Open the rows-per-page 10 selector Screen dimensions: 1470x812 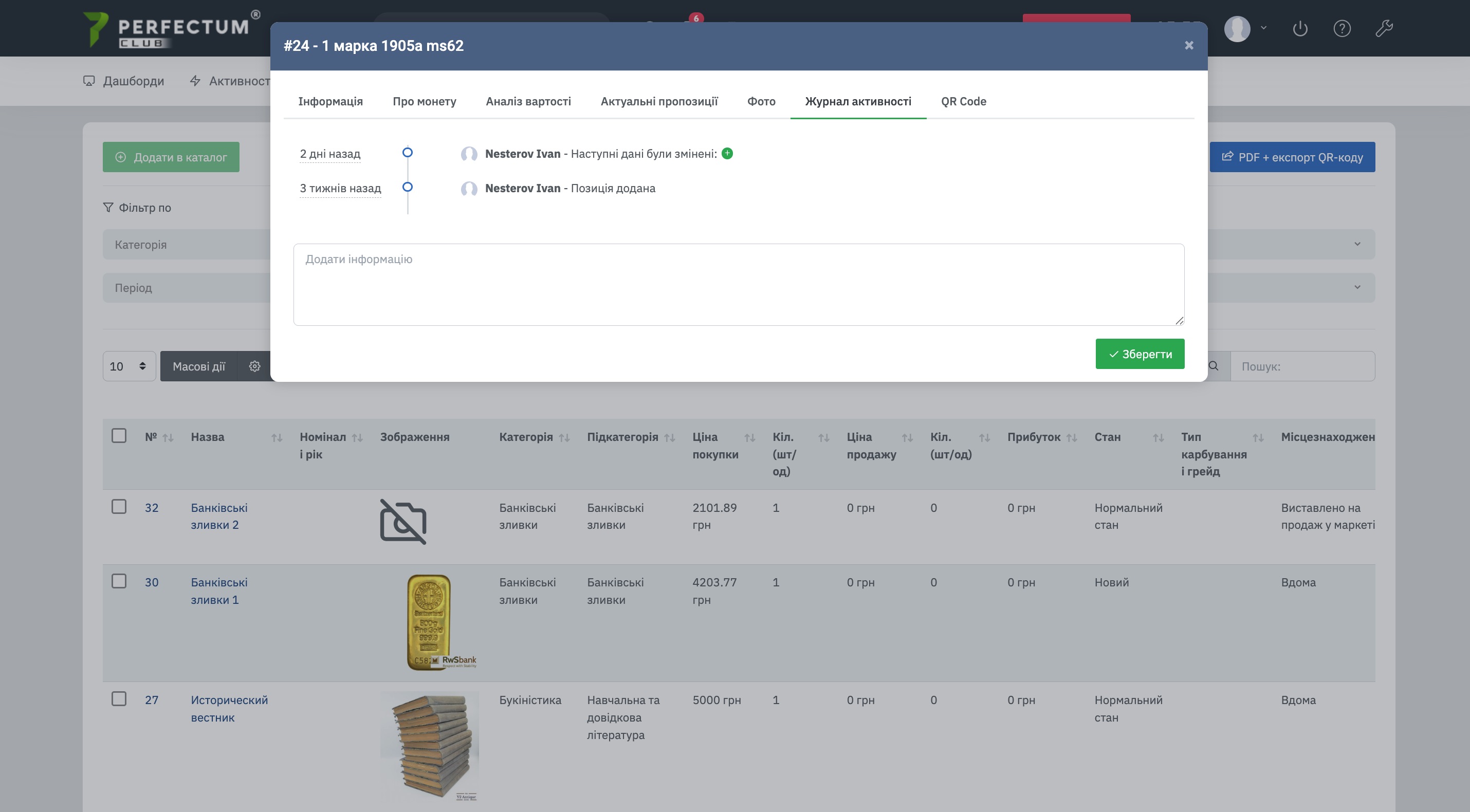click(129, 366)
